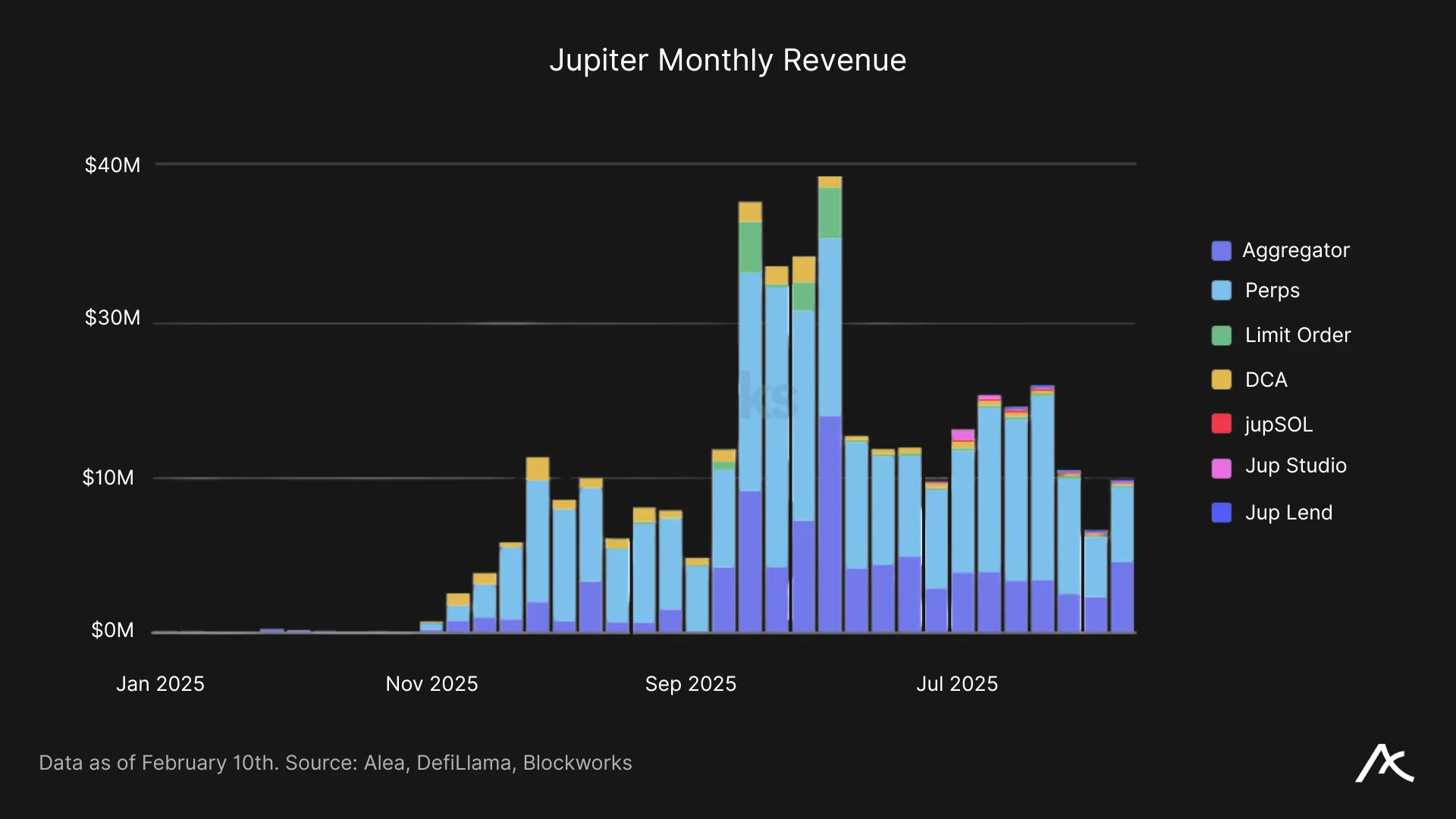Image resolution: width=1456 pixels, height=819 pixels.
Task: Click the red jupSOL legend swatch
Action: [1222, 424]
